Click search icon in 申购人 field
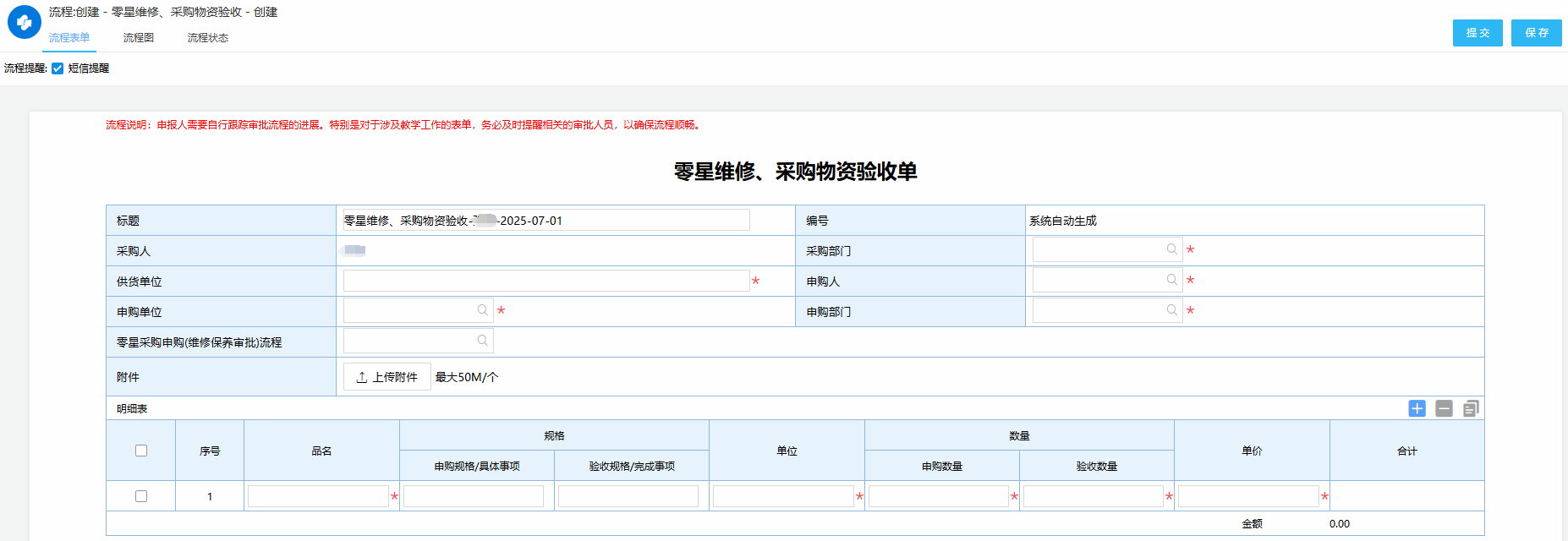The height and width of the screenshot is (541, 1568). point(1171,280)
